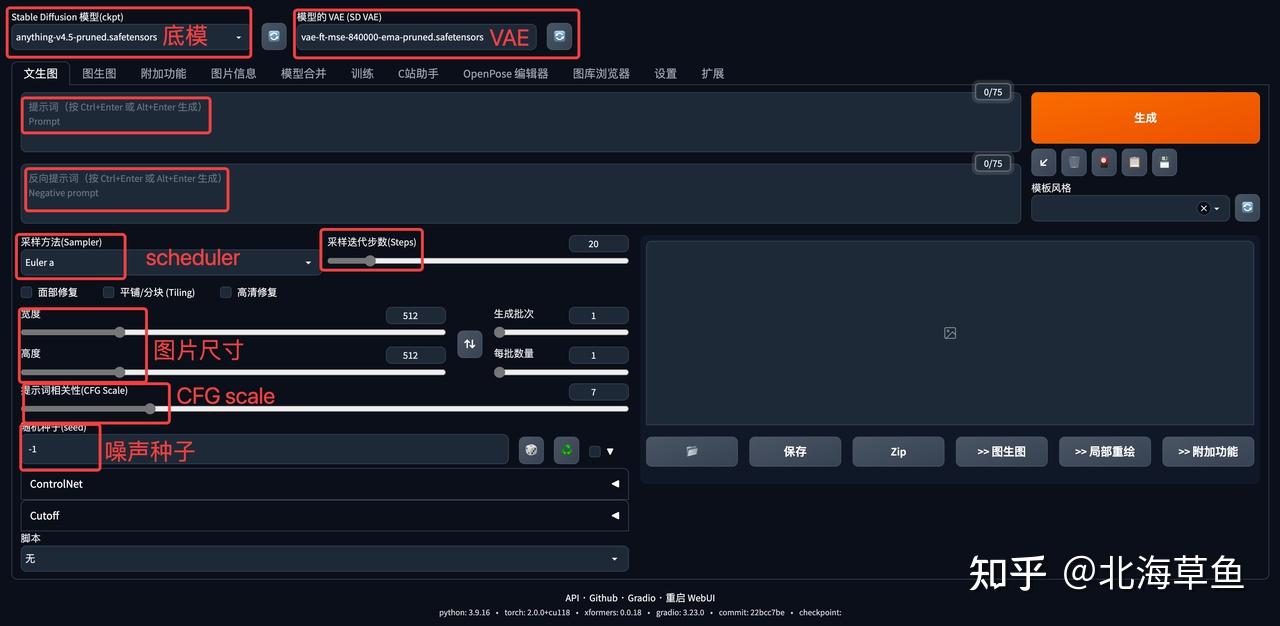
Task: Switch to the 图生图 tab
Action: point(99,73)
